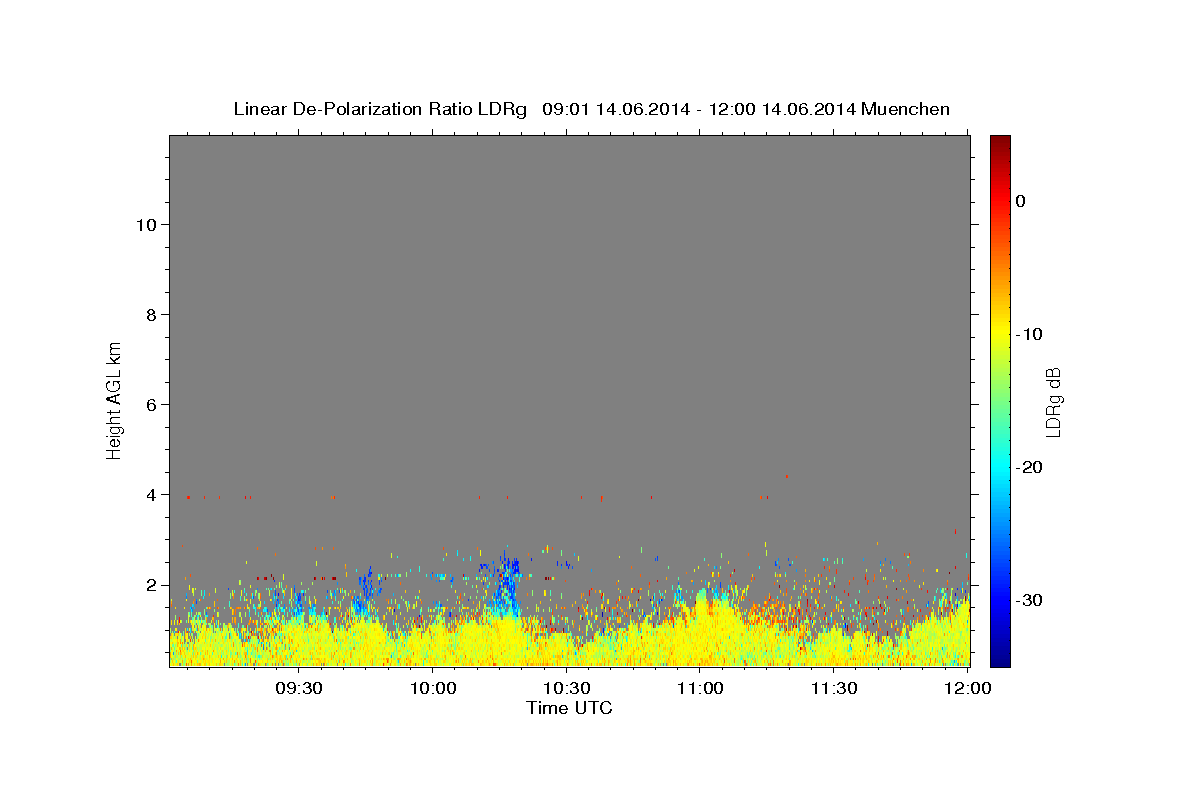The width and height of the screenshot is (1200, 800).
Task: Click the colorbar value label -30
Action: (1030, 600)
